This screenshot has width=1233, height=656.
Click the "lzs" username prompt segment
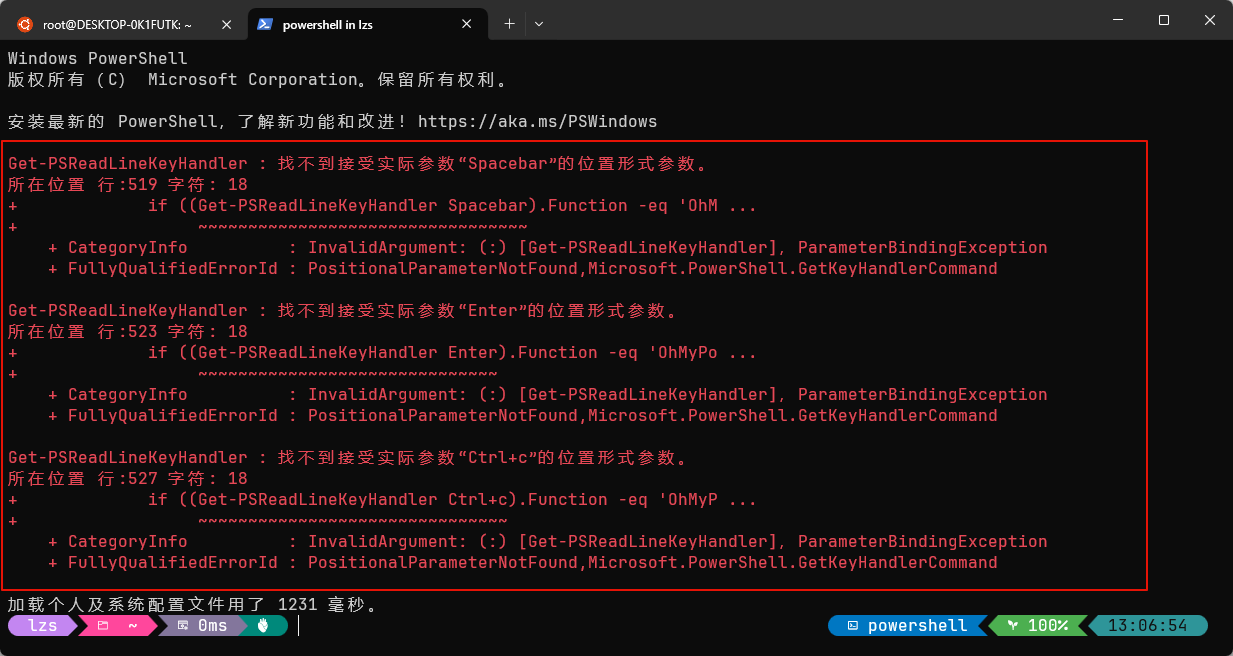point(43,626)
